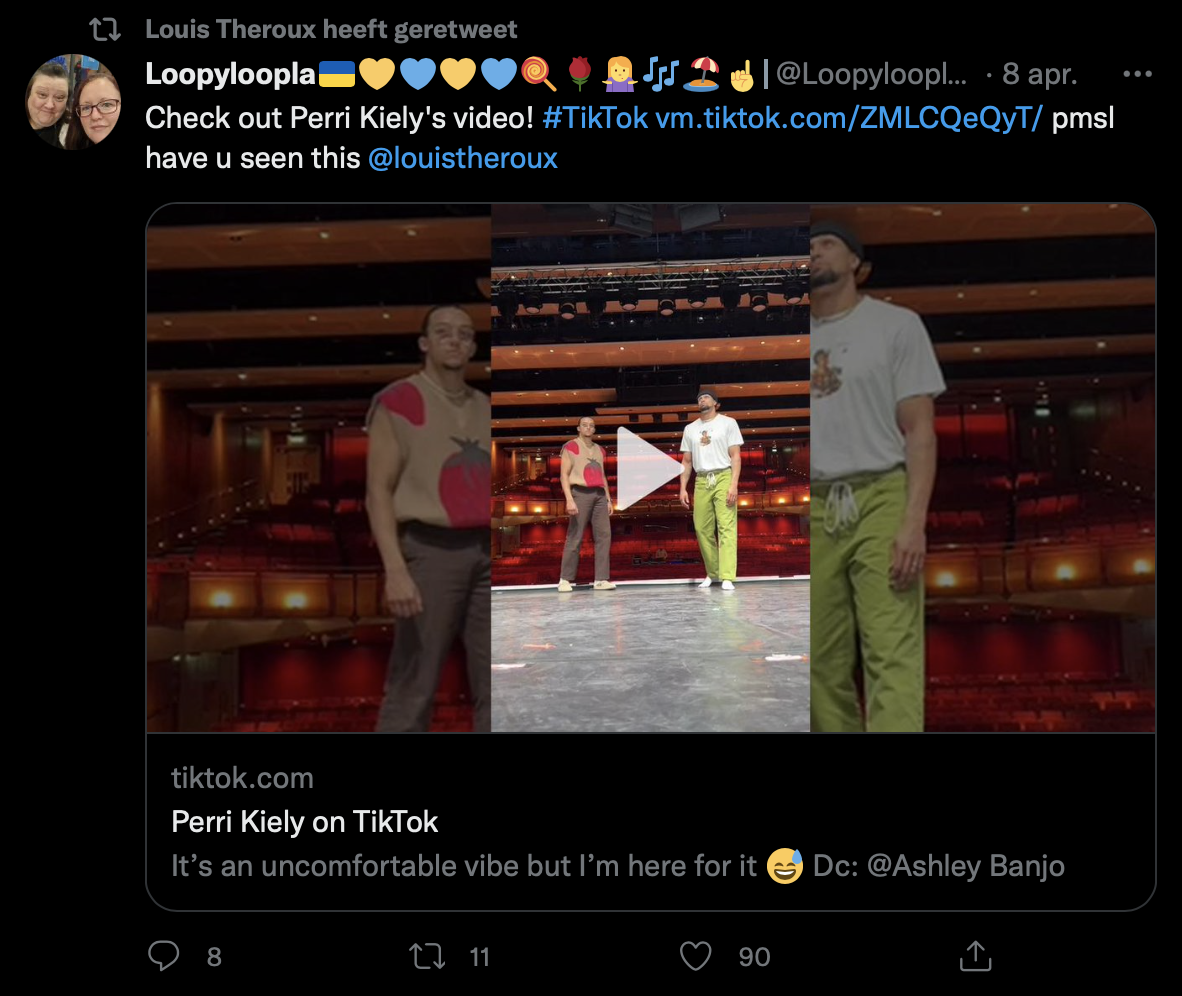Image resolution: width=1182 pixels, height=996 pixels.
Task: Click the retweet count number 11
Action: click(x=480, y=957)
